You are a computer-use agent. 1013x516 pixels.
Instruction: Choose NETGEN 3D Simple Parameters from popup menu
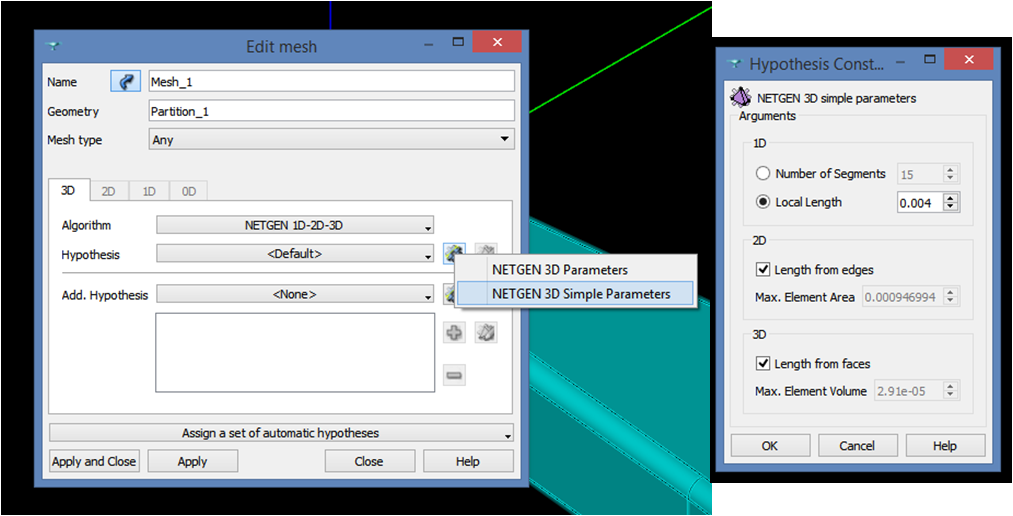click(576, 293)
